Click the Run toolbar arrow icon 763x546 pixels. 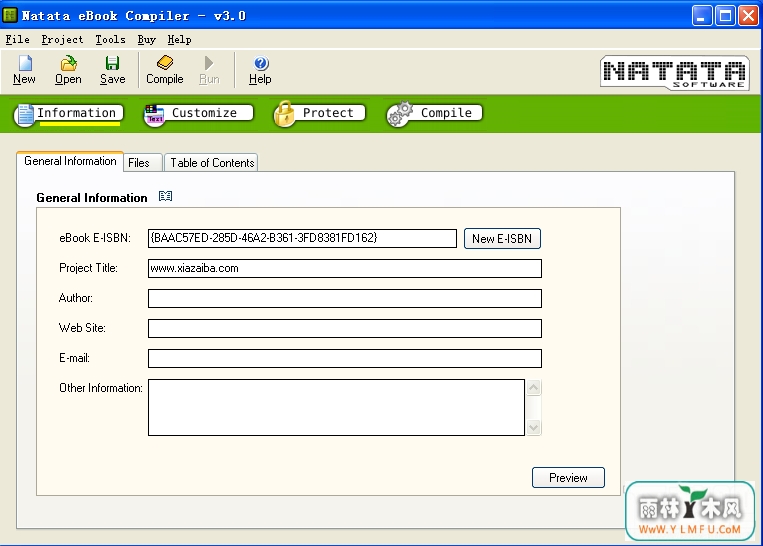click(x=209, y=70)
